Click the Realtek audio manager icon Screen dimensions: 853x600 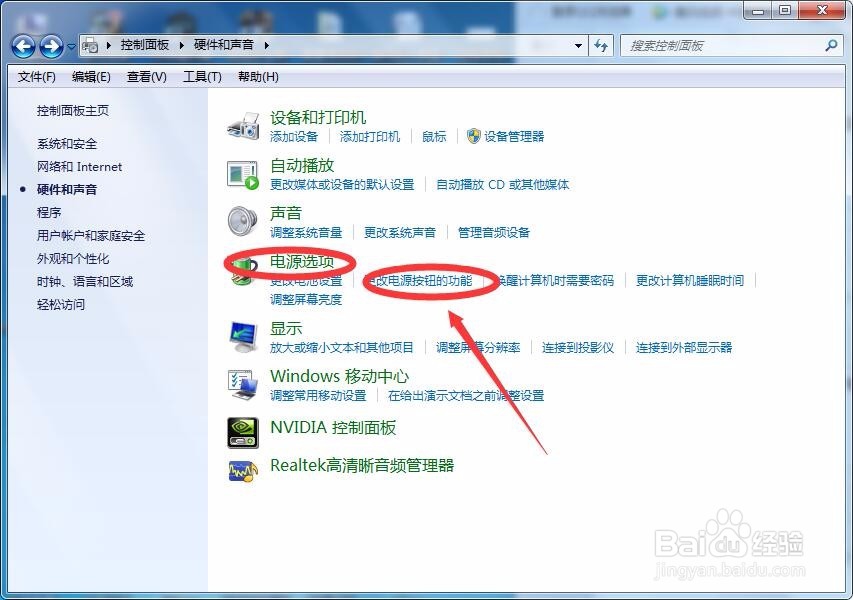pyautogui.click(x=243, y=471)
